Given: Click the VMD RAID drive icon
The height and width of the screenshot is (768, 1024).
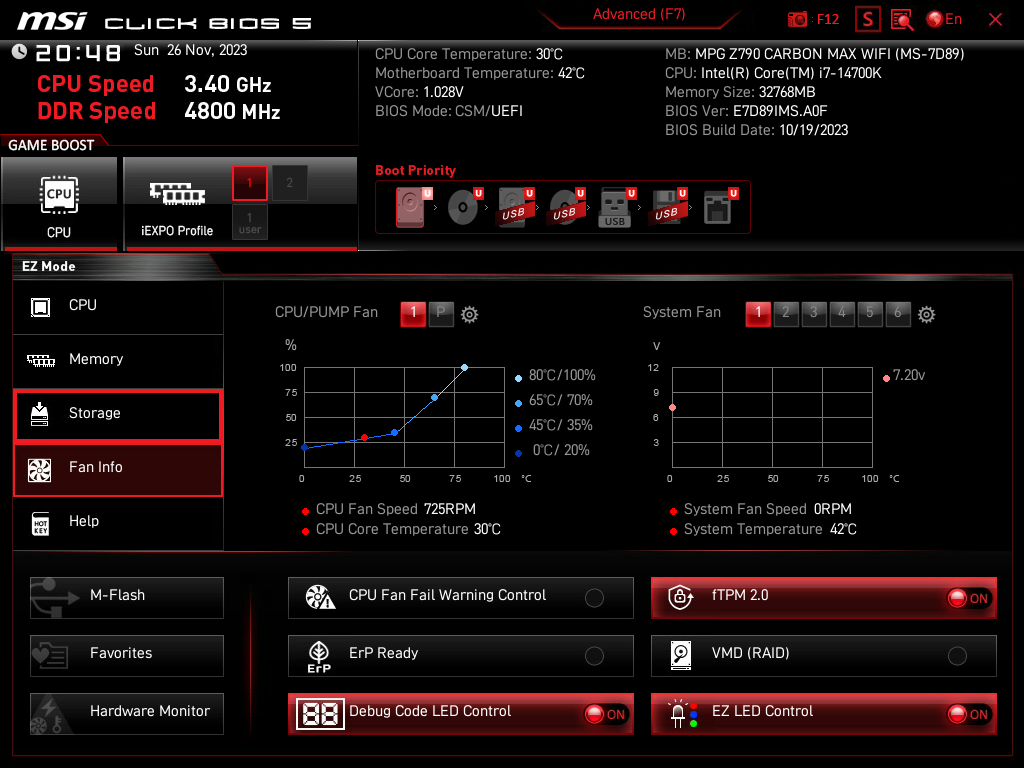Looking at the screenshot, I should pos(680,656).
